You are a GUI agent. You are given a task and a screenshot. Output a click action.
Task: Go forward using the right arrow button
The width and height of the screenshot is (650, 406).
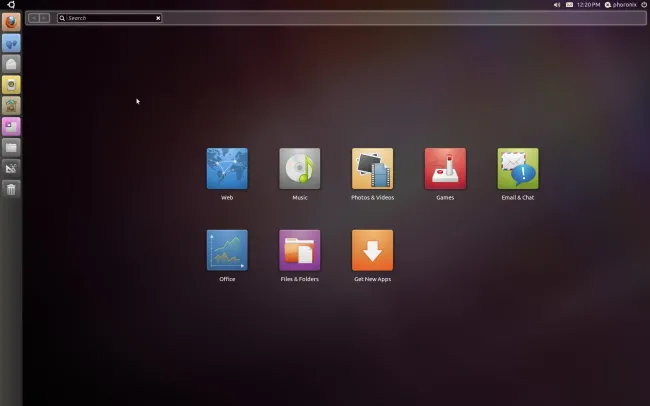[x=45, y=18]
